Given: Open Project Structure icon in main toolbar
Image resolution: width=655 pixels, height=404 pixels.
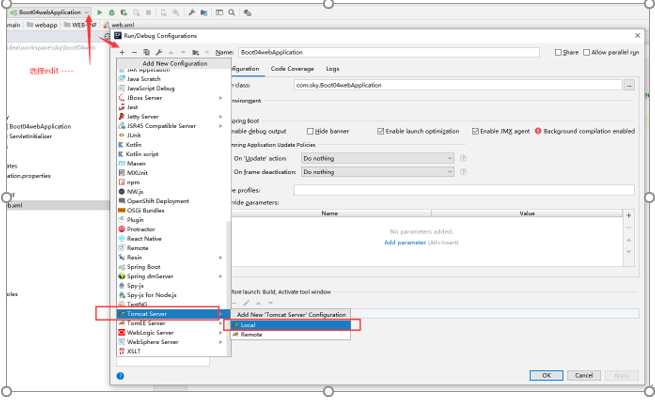Looking at the screenshot, I should tap(204, 13).
